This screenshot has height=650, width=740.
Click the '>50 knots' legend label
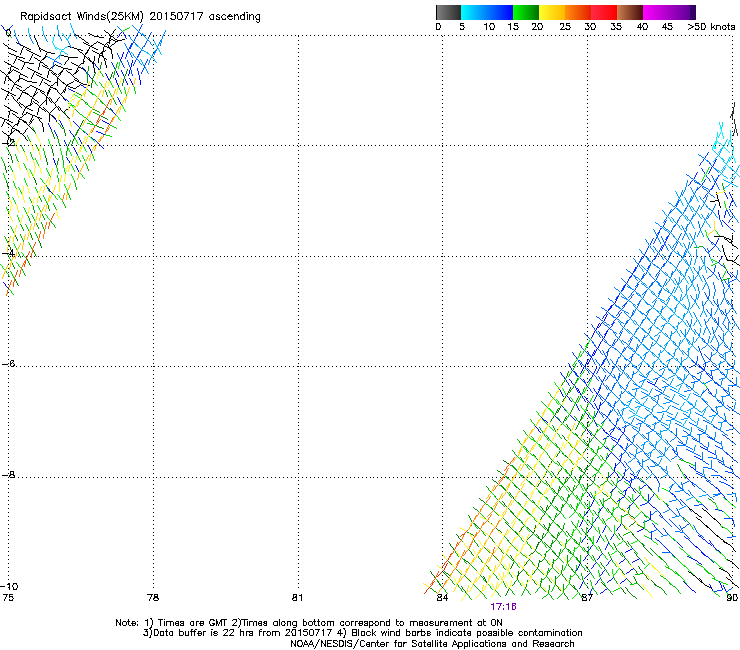[x=711, y=27]
